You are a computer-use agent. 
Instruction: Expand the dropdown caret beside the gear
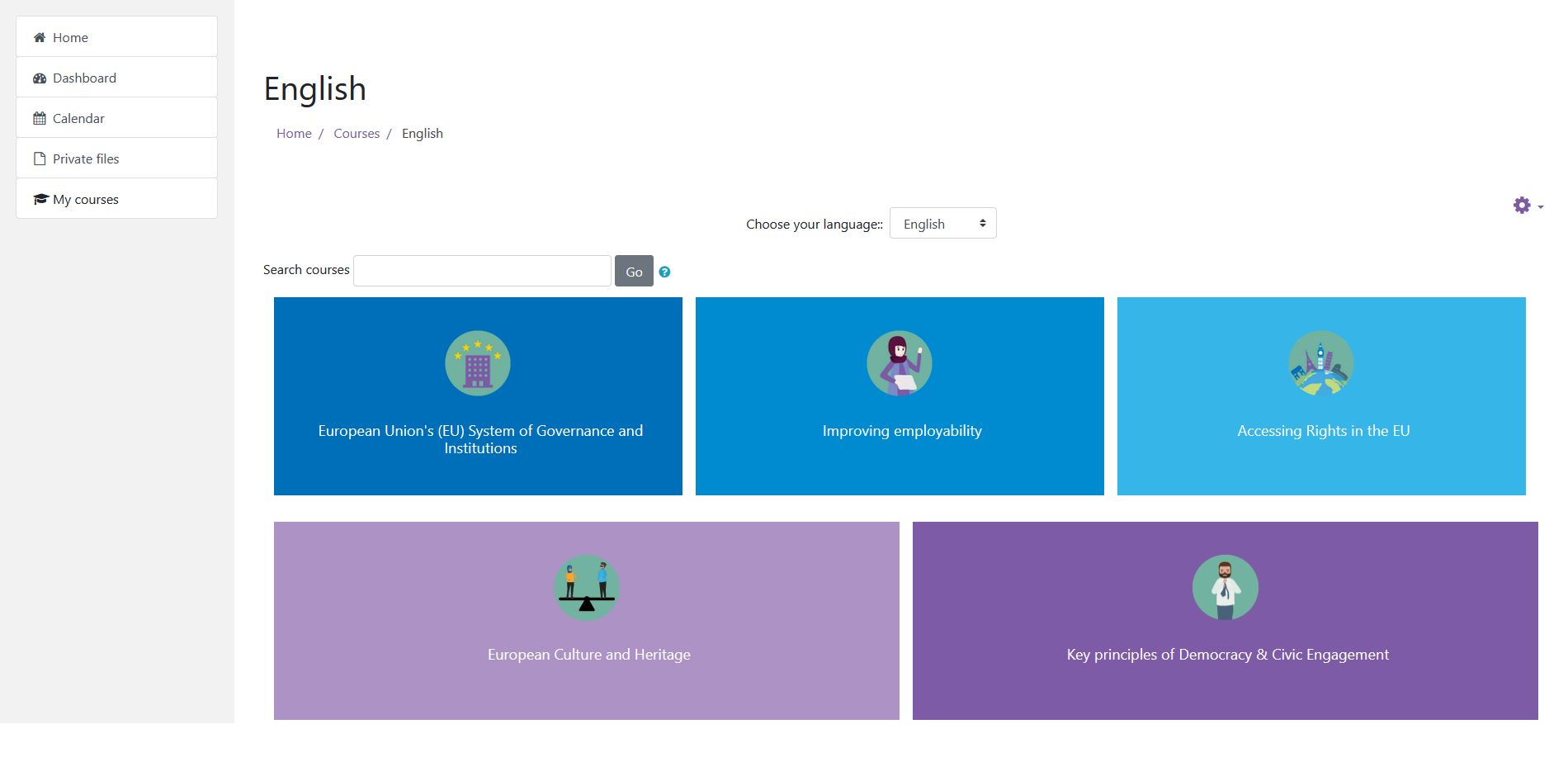[1541, 207]
